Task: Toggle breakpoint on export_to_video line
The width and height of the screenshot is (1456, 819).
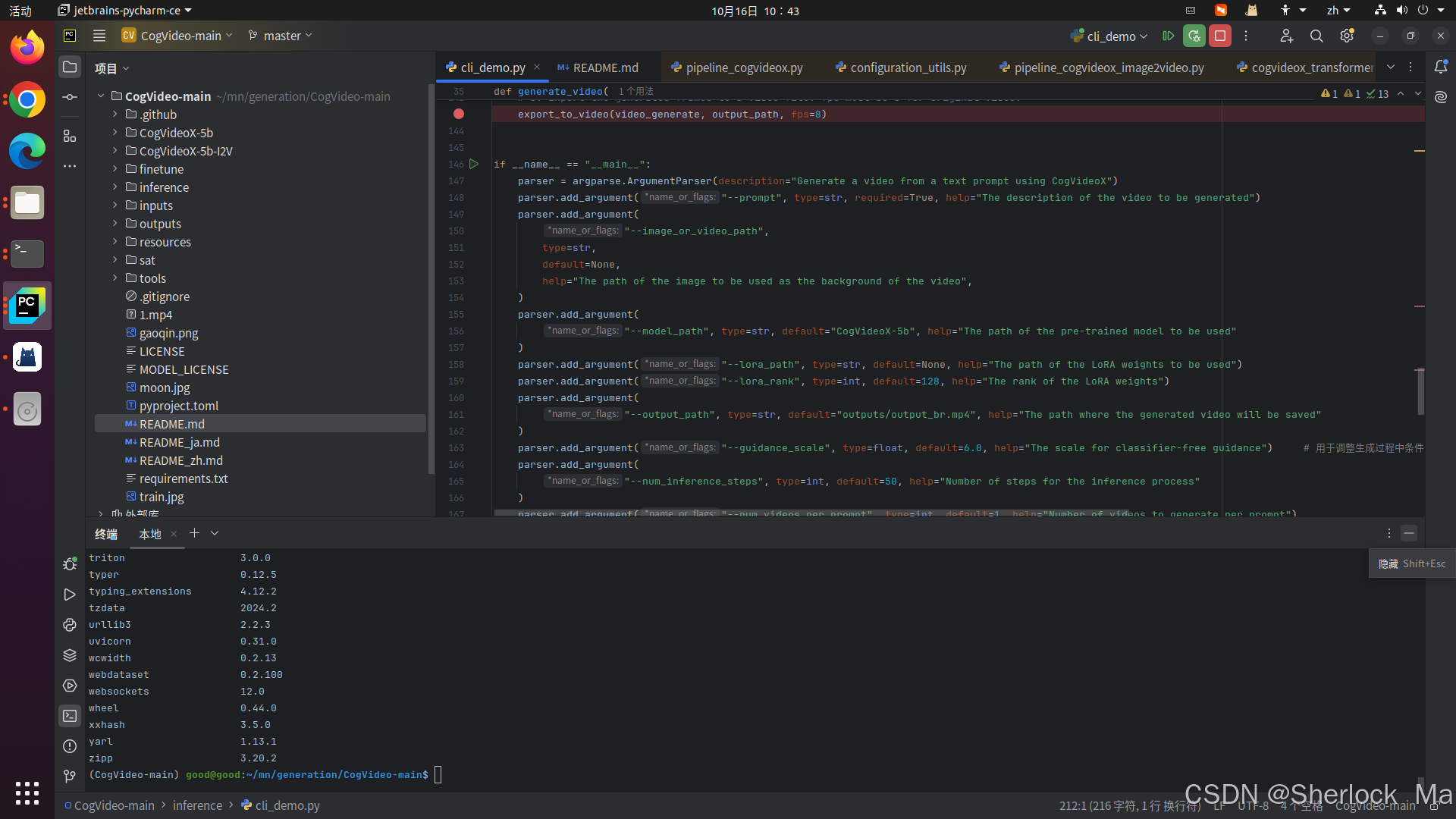Action: (x=459, y=114)
